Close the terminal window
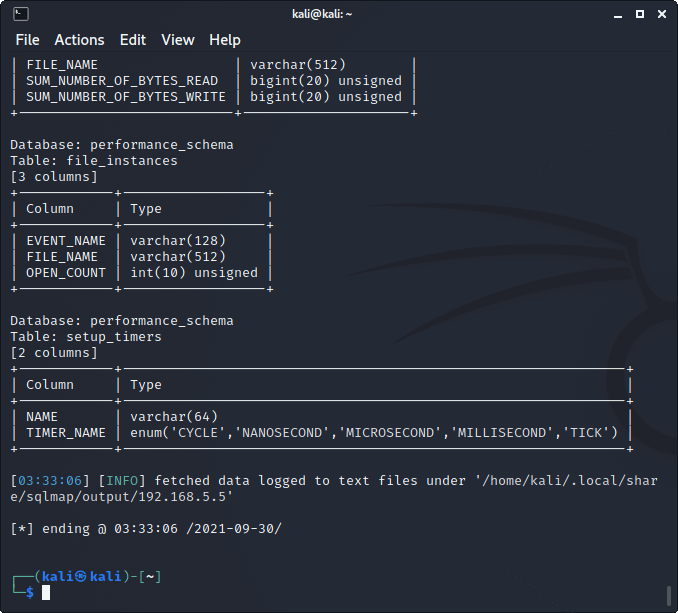This screenshot has width=678, height=613. point(662,14)
